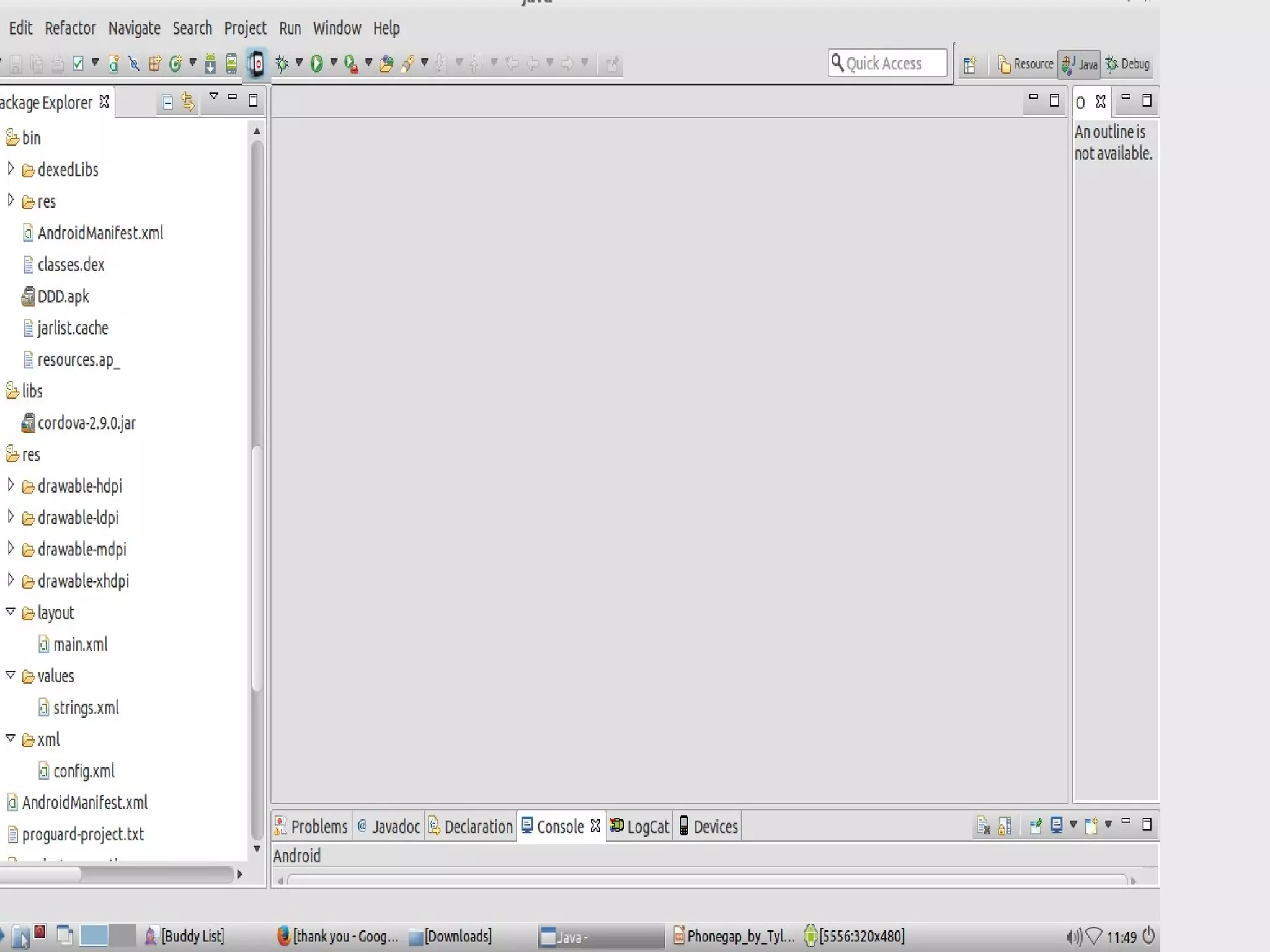1270x952 pixels.
Task: Expand the drawable-hdpi folder
Action: pyautogui.click(x=11, y=485)
